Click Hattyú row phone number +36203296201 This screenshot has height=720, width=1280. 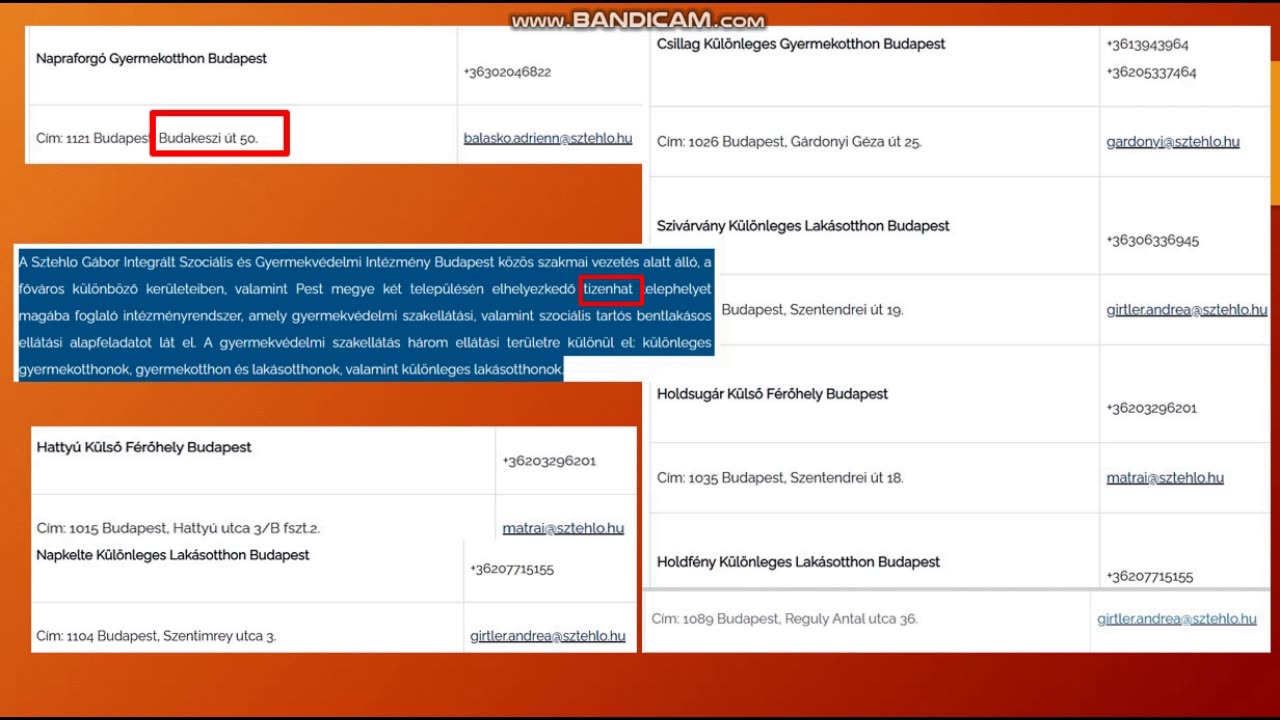(549, 462)
